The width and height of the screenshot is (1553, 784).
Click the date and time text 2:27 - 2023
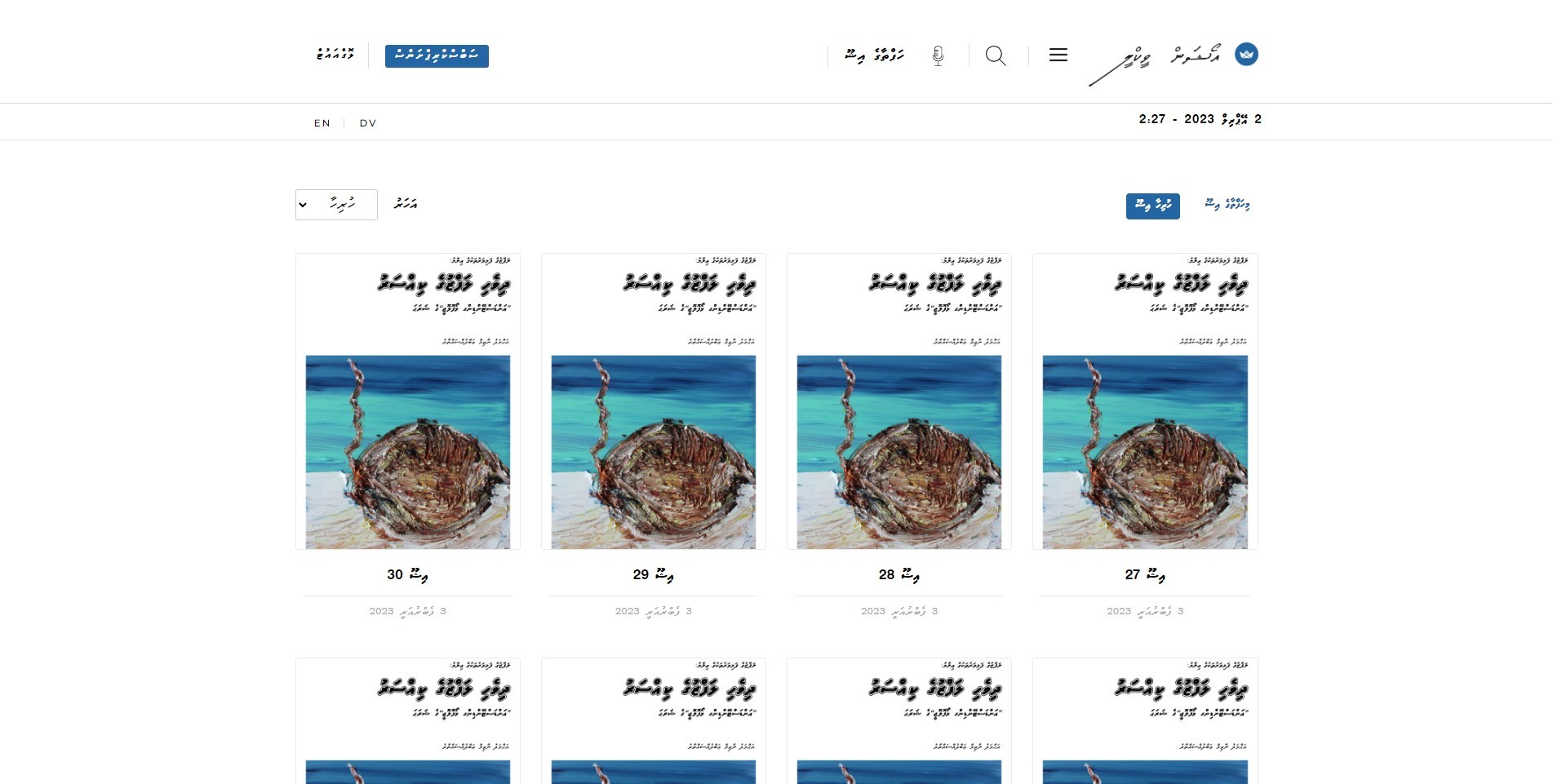pos(1200,119)
